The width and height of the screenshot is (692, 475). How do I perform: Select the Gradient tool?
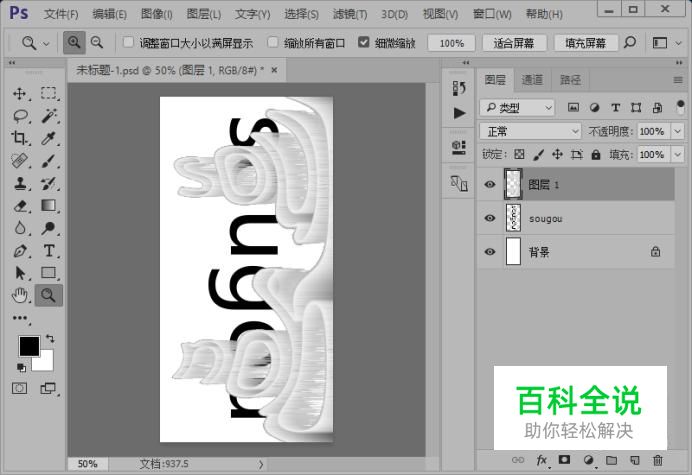(x=48, y=205)
